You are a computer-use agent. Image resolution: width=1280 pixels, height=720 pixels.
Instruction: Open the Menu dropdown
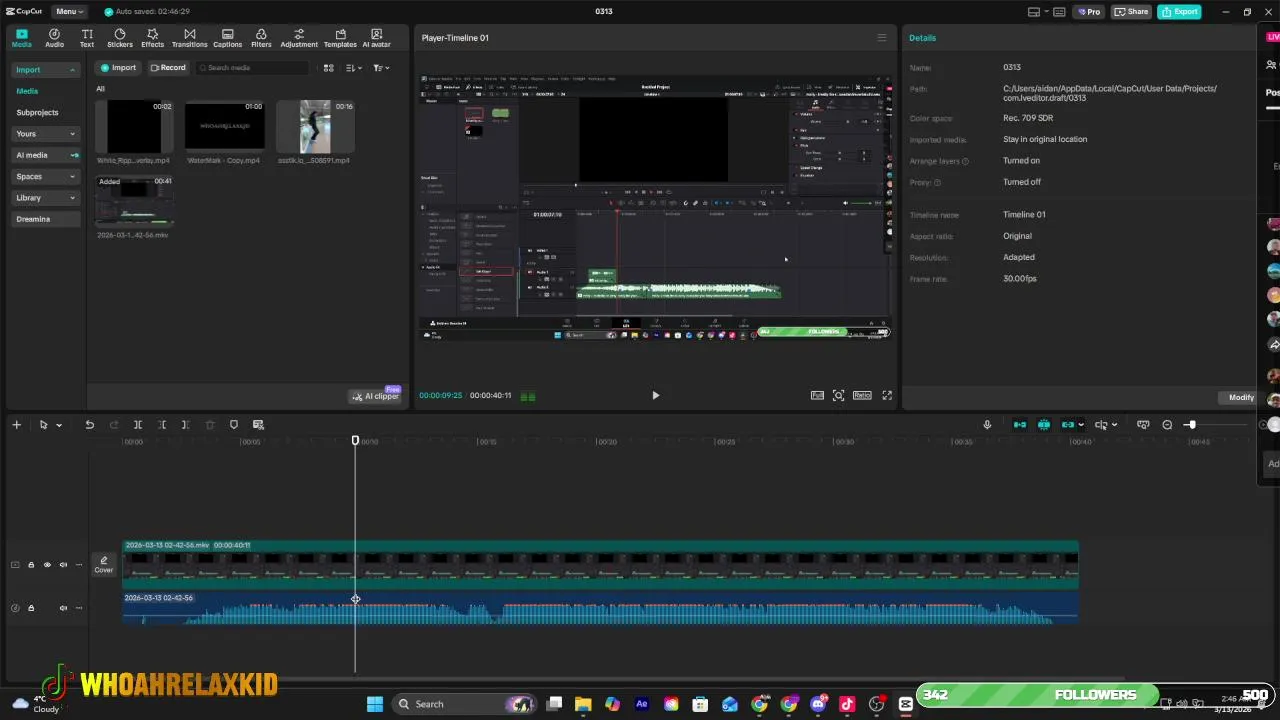[69, 12]
